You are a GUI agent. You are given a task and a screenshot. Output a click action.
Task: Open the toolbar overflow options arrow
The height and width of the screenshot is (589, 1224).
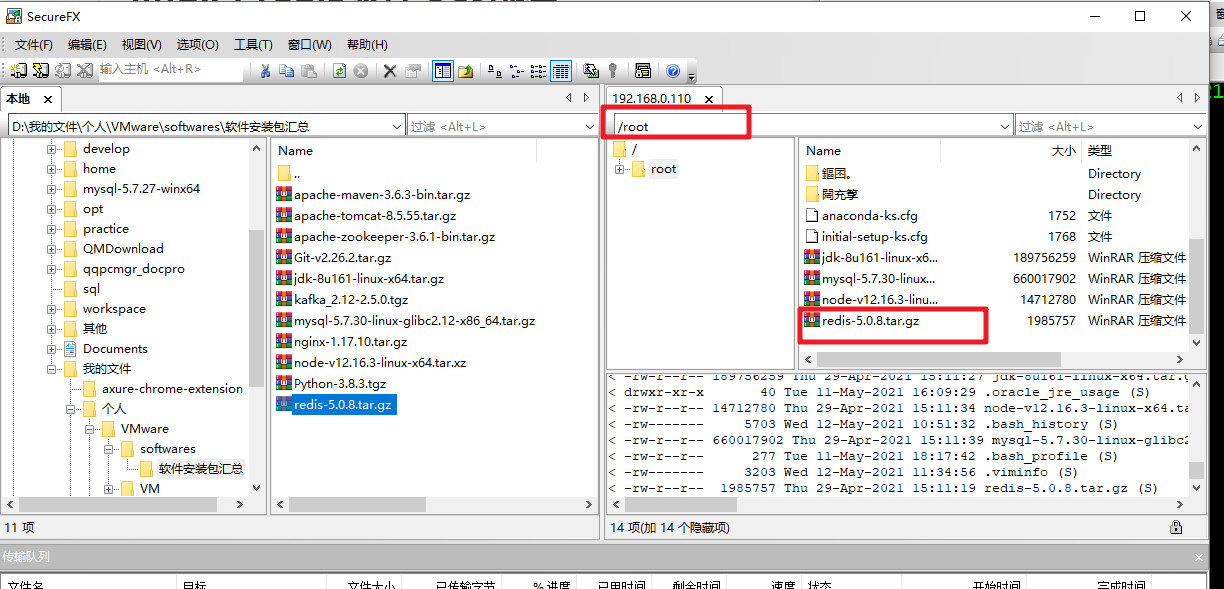pos(691,75)
